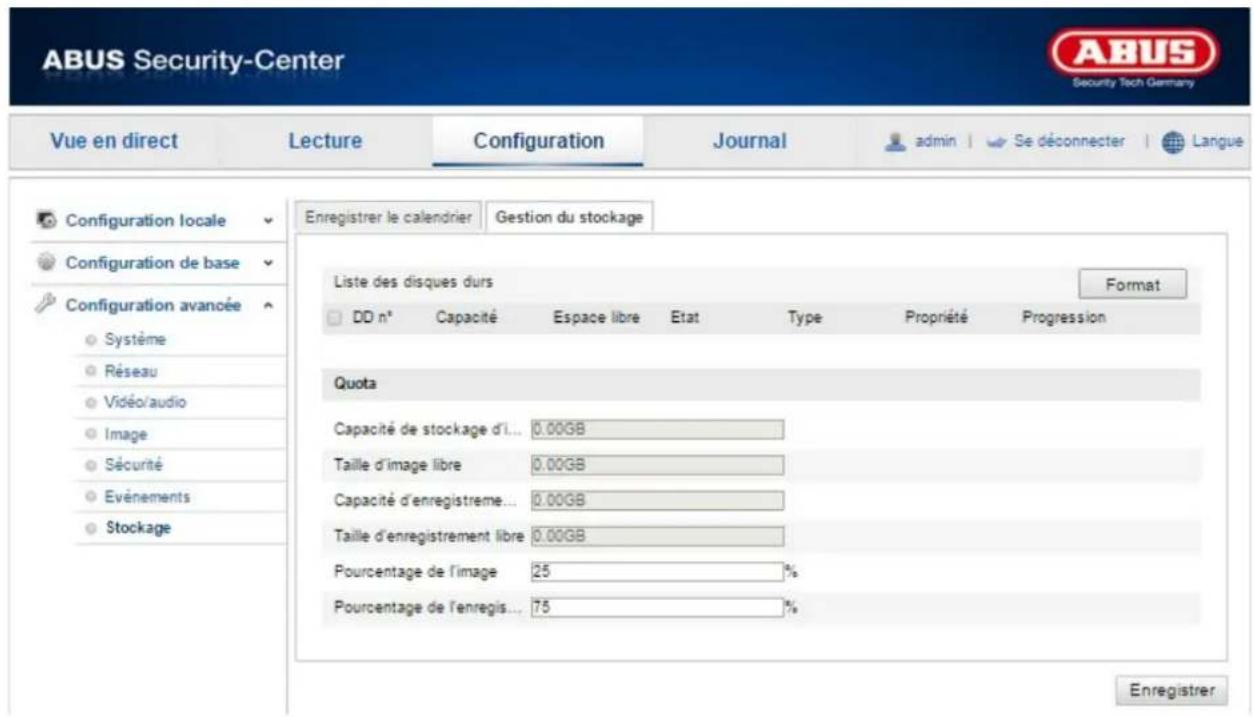Click the Capacité de stockage d'image field
The image size is (1254, 717).
[x=656, y=429]
